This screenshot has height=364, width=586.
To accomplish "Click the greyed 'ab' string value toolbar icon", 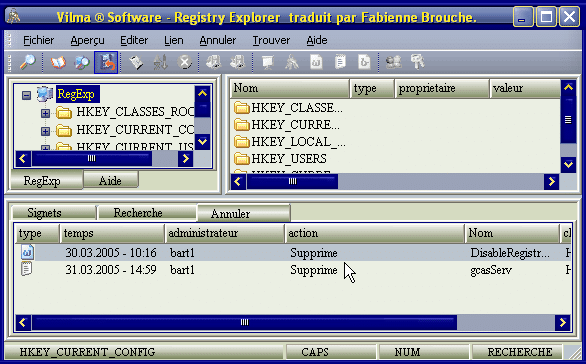I will (316, 62).
